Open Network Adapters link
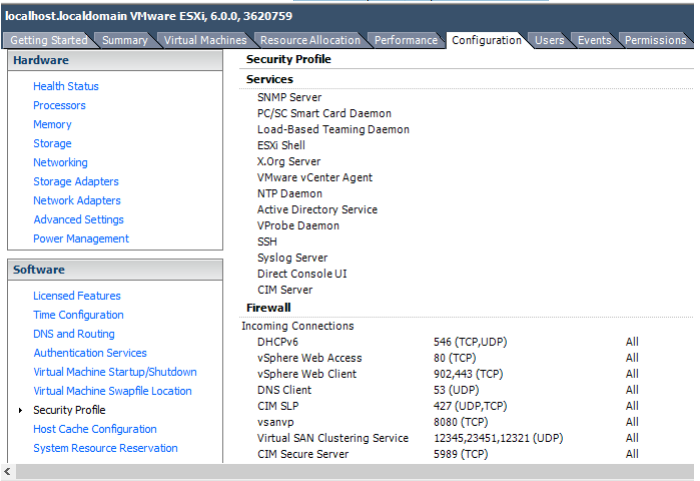Image resolution: width=700 pixels, height=481 pixels. pos(77,201)
